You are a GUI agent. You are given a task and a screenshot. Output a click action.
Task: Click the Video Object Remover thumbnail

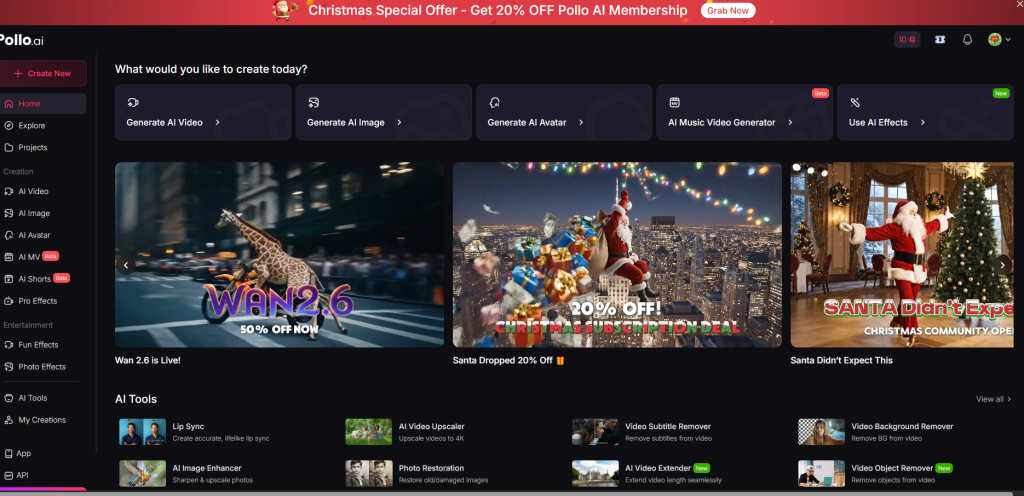[x=822, y=474]
